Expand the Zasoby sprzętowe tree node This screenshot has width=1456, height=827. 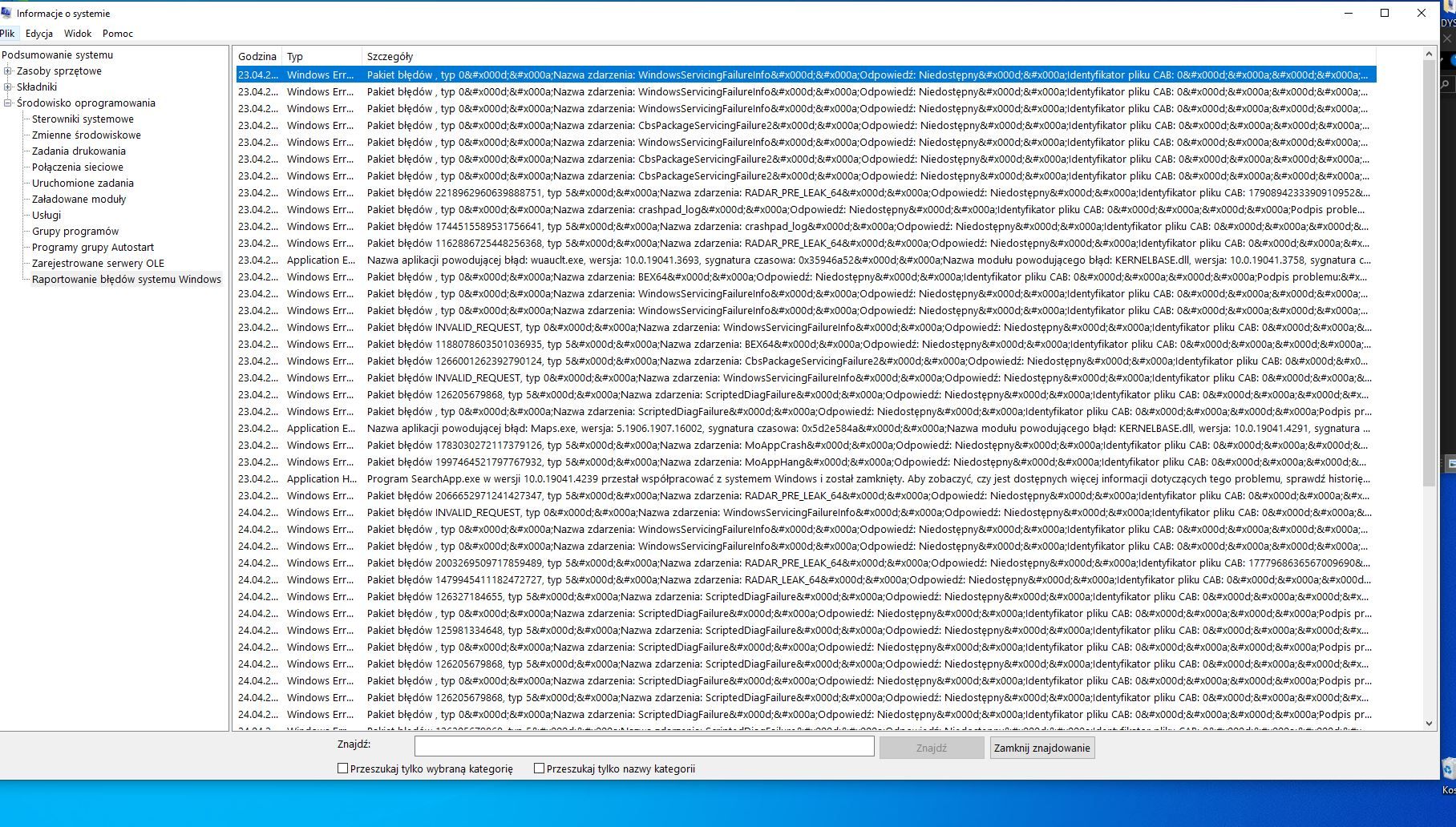pos(8,71)
